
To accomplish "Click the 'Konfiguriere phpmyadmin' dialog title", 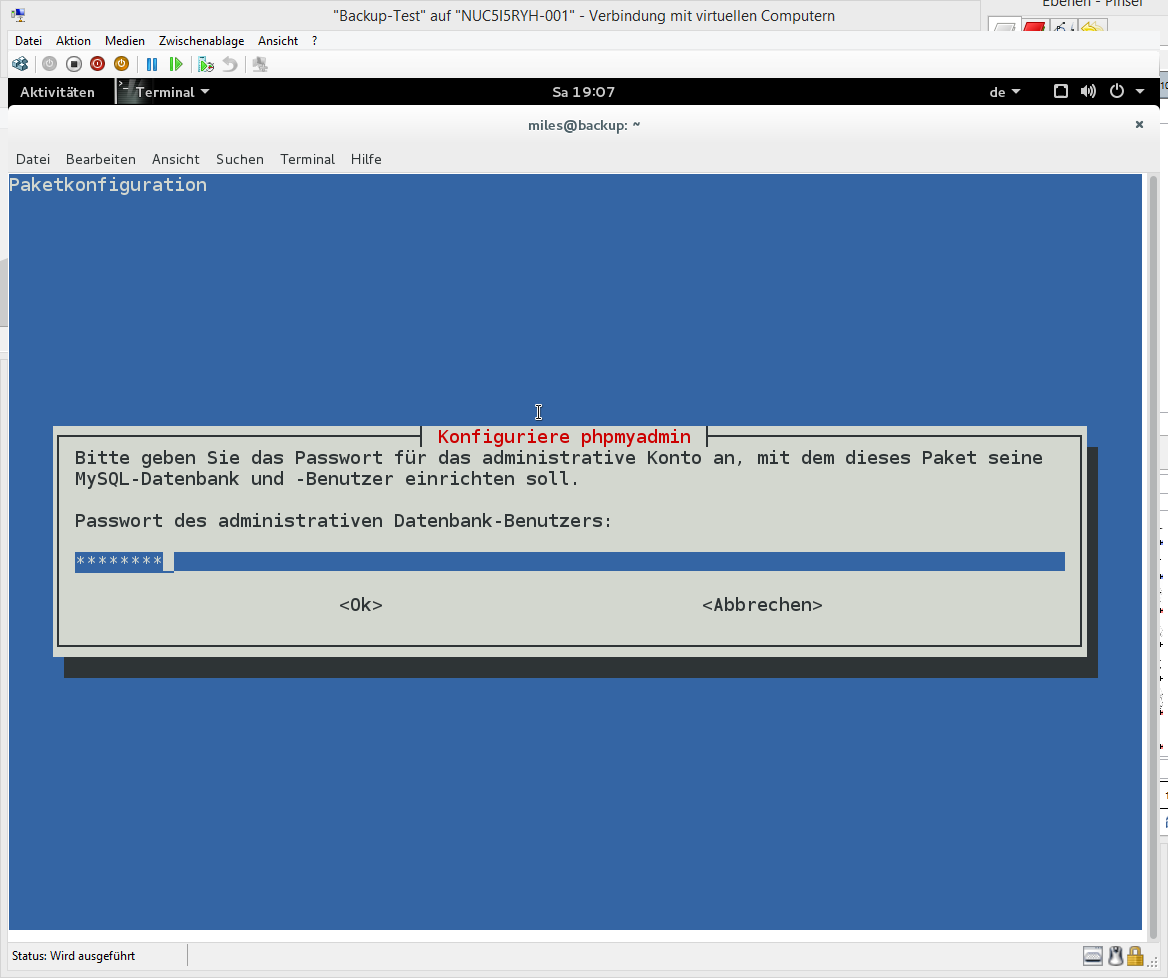I will [564, 436].
